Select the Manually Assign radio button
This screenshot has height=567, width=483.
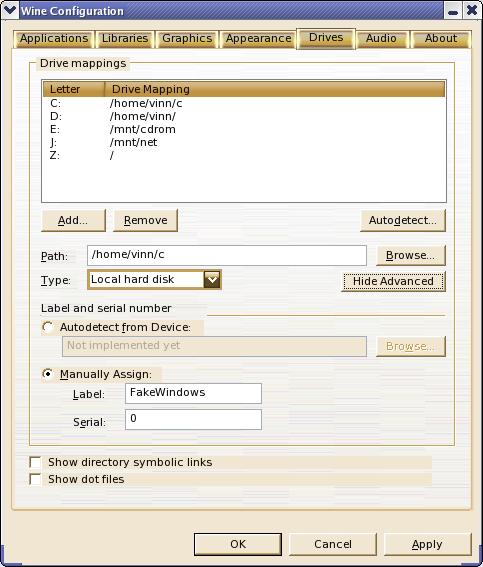(48, 374)
